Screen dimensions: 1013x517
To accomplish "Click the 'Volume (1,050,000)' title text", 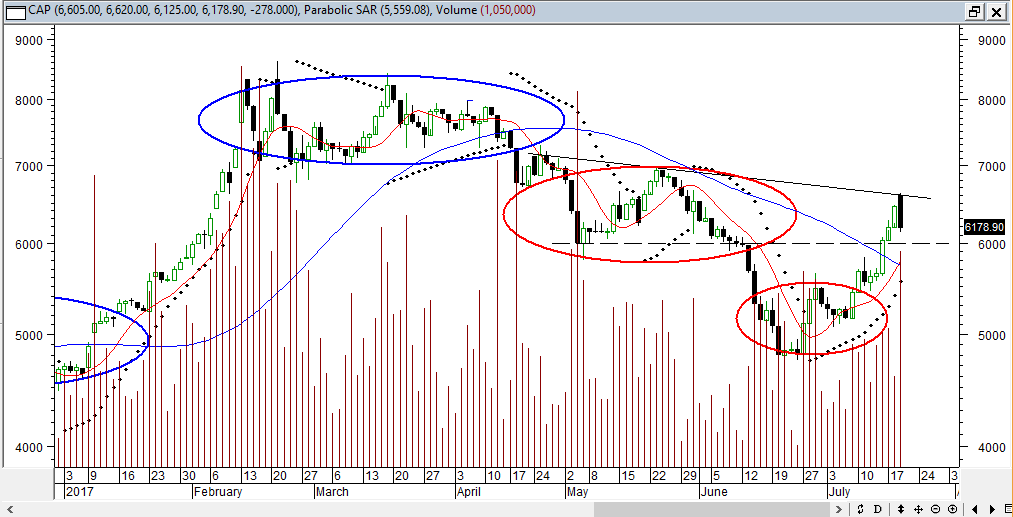I will 484,11.
